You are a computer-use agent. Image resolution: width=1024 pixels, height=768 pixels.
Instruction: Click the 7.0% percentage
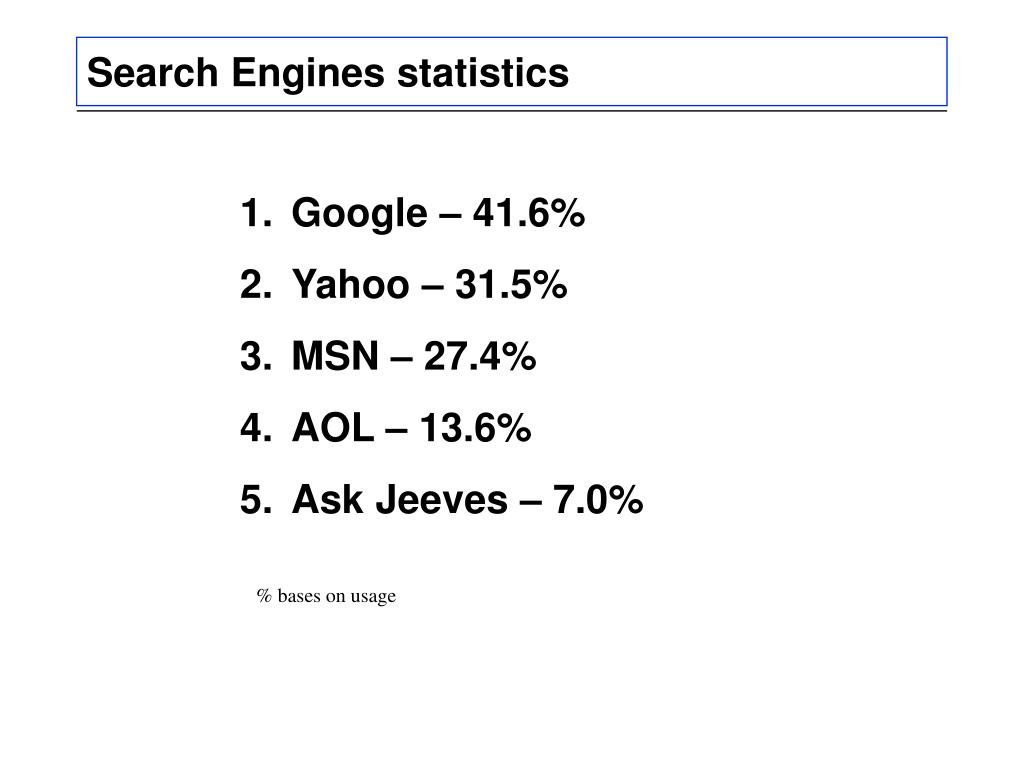[x=598, y=500]
